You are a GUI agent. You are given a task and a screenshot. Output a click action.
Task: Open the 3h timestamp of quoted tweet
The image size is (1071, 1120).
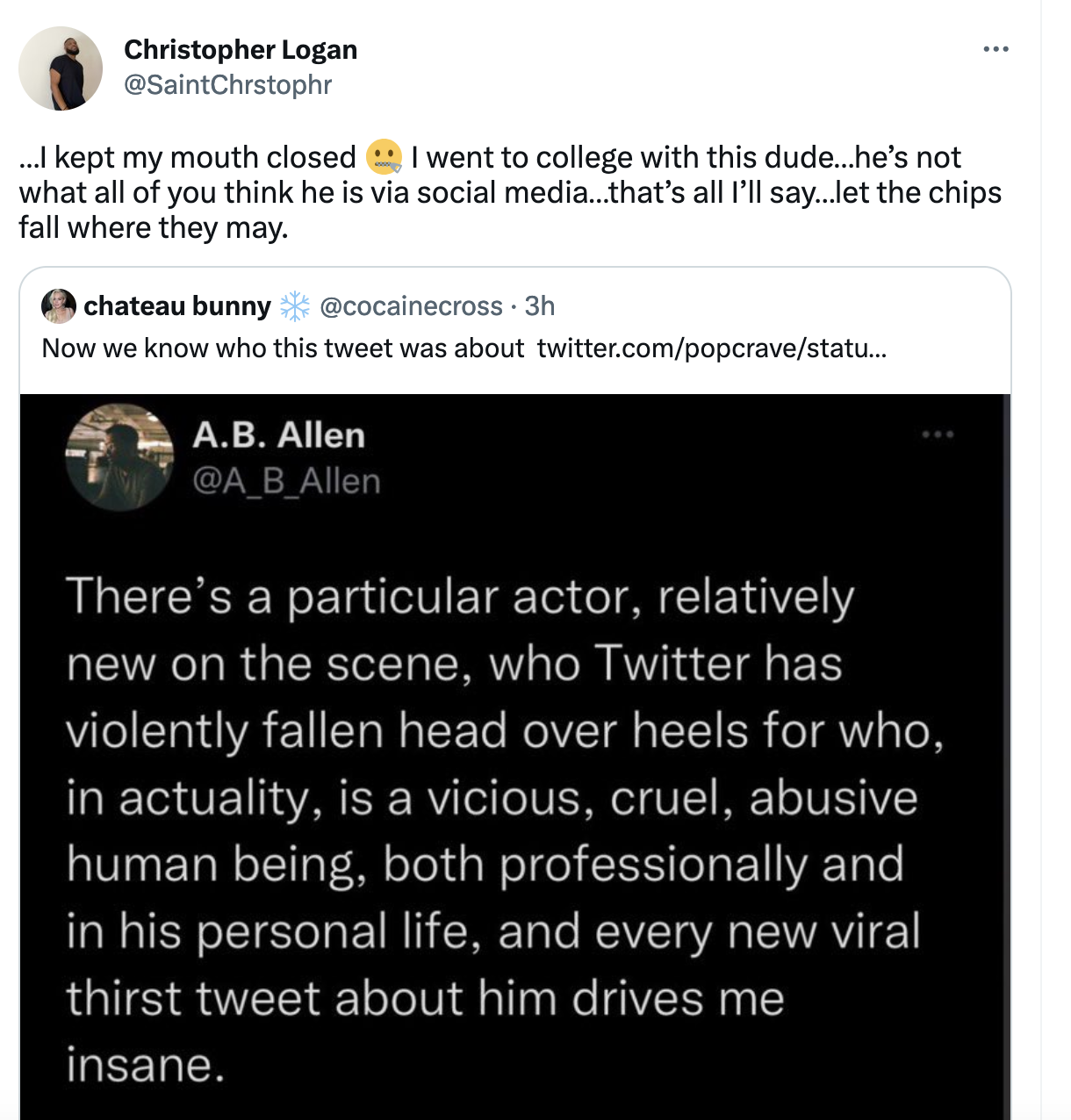[540, 305]
